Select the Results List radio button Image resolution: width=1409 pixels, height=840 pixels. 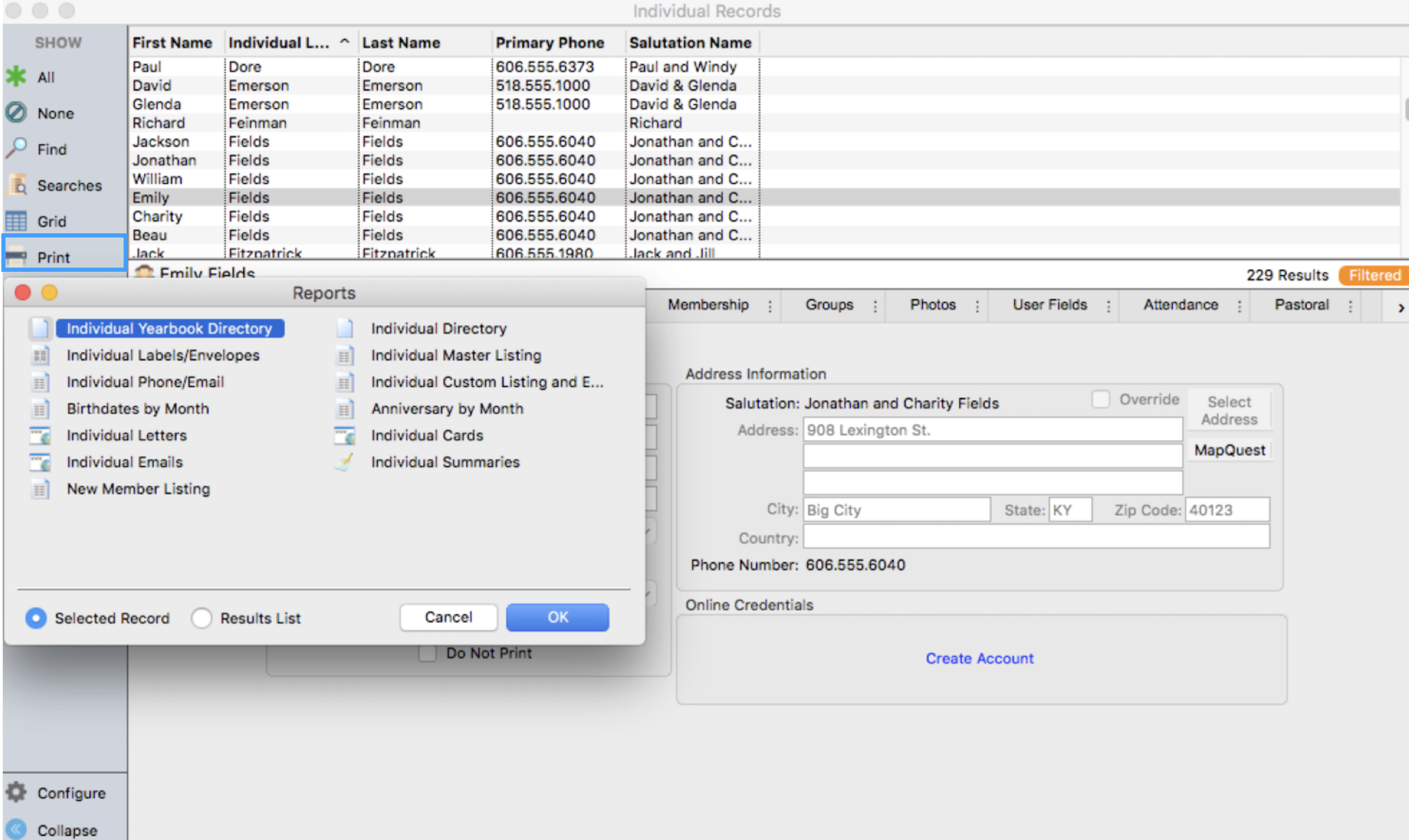coord(201,618)
